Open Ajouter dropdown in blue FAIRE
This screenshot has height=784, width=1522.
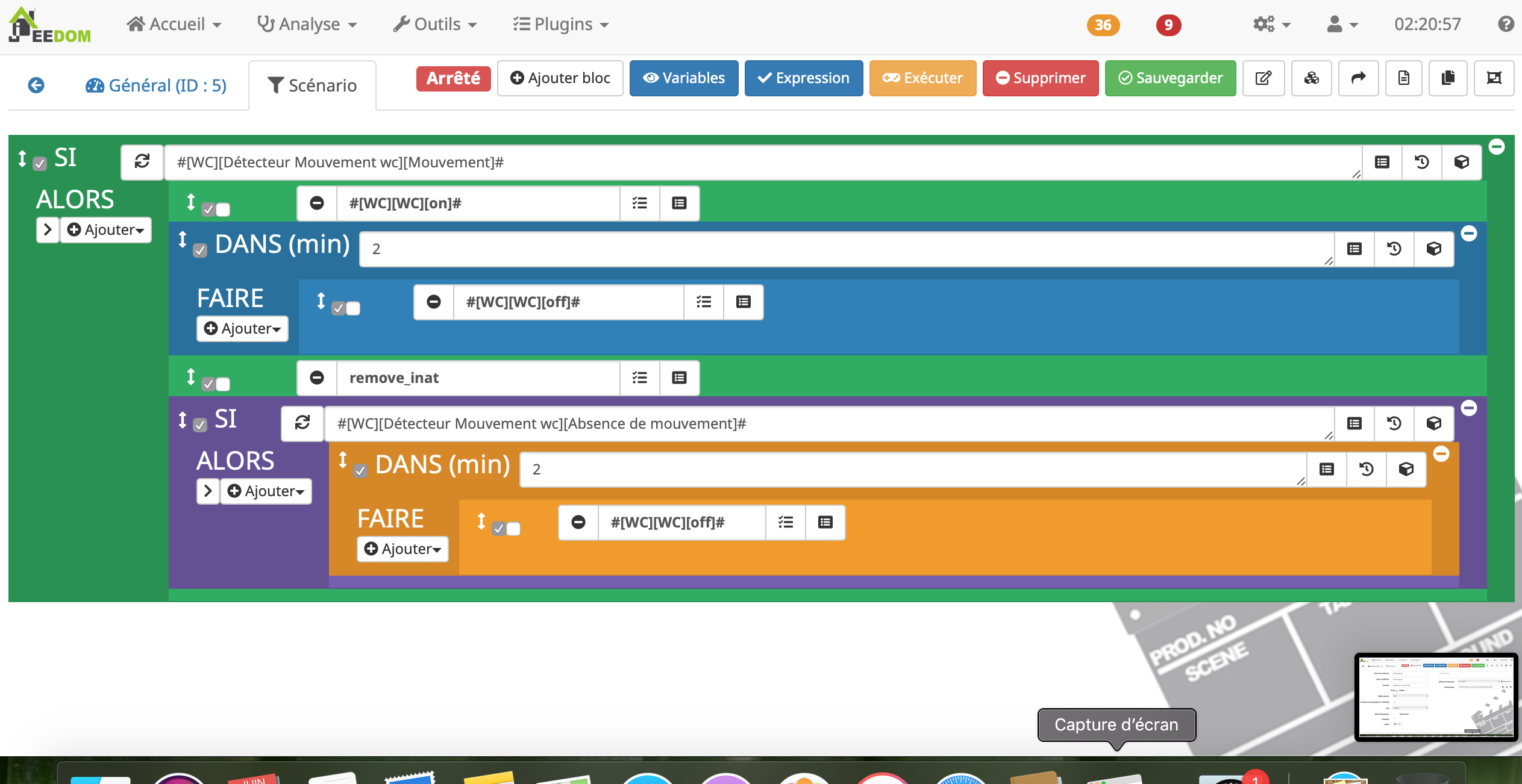coord(242,329)
